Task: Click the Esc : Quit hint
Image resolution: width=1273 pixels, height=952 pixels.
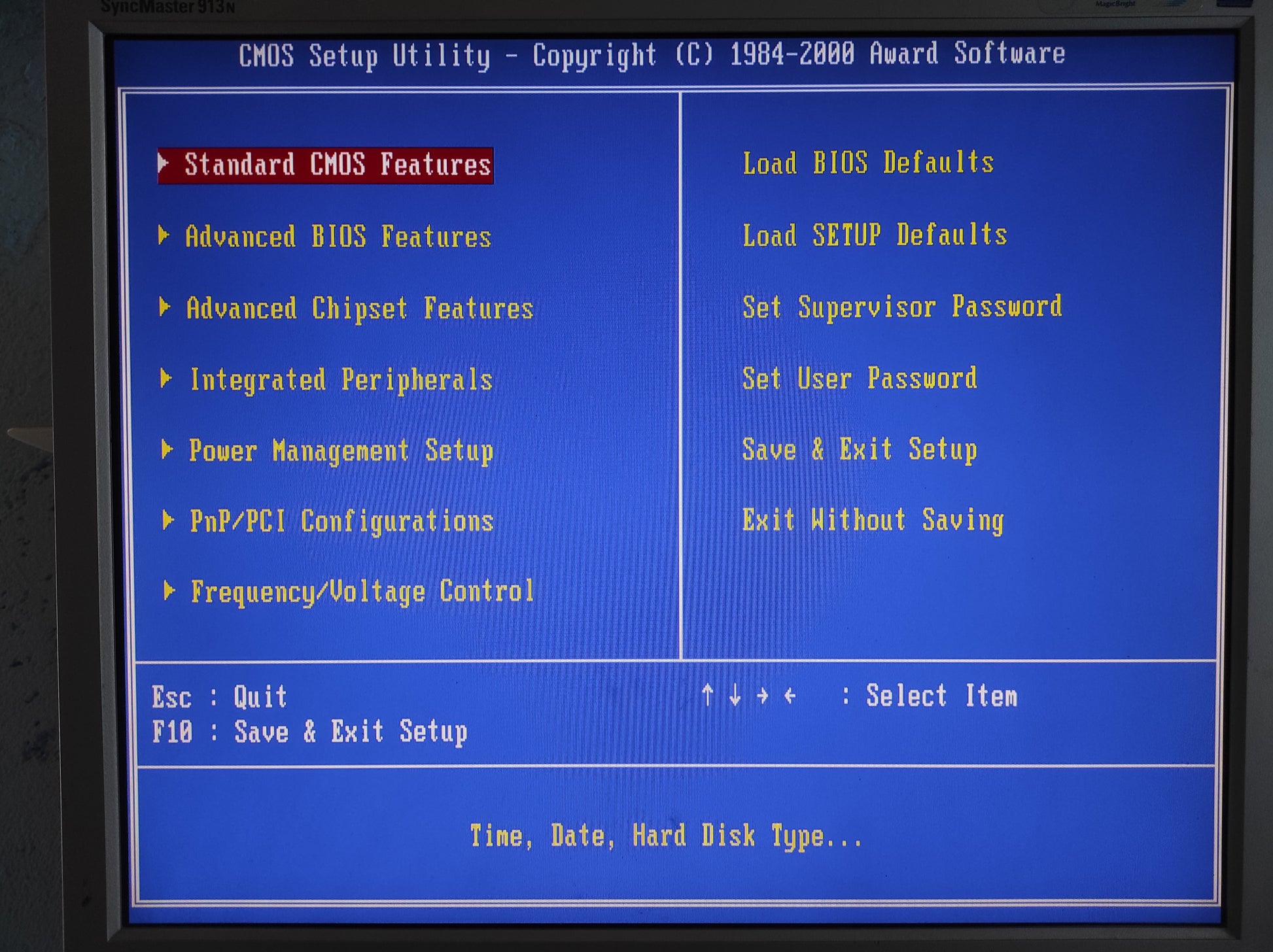Action: click(219, 697)
